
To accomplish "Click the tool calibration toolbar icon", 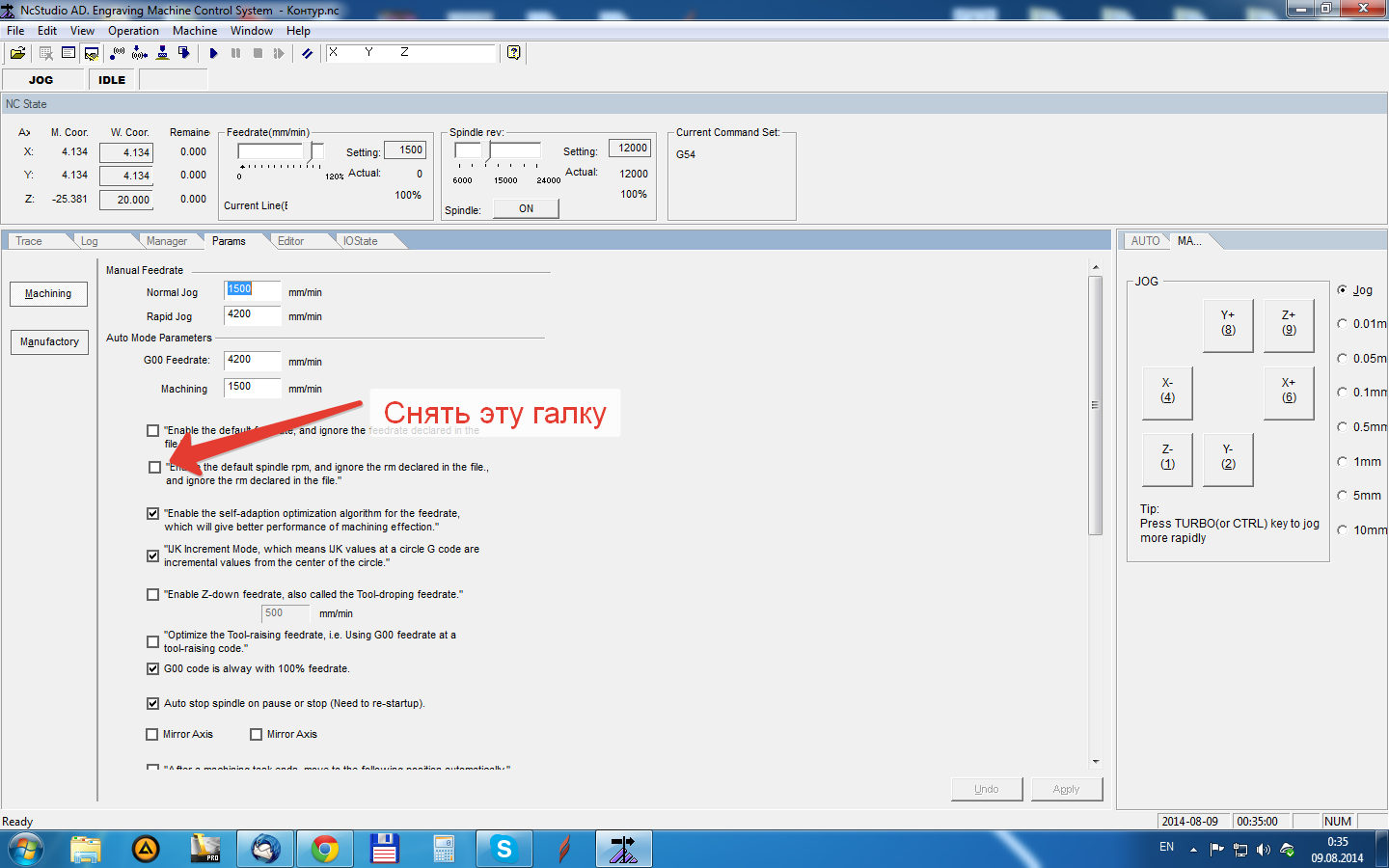I will point(162,53).
